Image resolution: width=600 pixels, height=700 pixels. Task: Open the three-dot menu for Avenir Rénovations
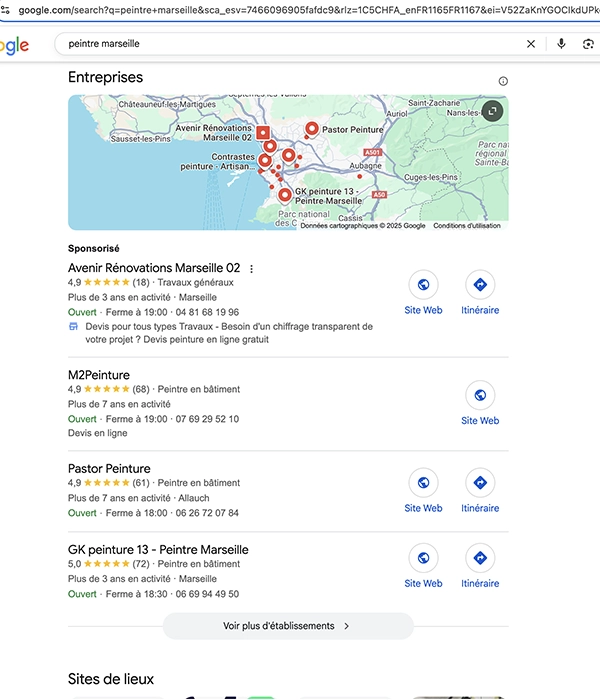tap(251, 269)
